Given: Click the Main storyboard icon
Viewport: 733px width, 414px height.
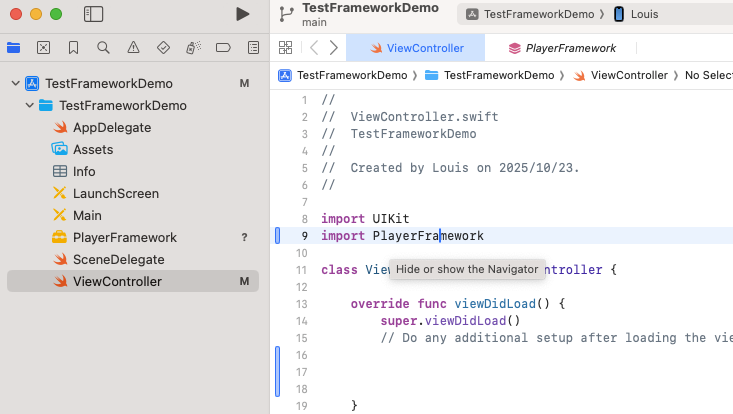Looking at the screenshot, I should pyautogui.click(x=60, y=215).
